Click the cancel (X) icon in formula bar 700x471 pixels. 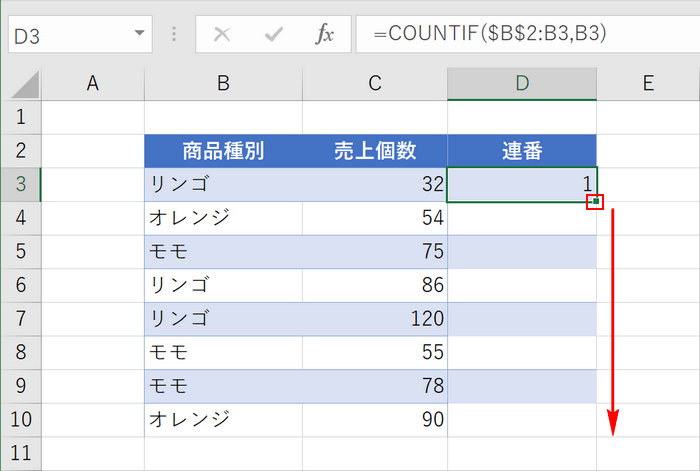222,34
